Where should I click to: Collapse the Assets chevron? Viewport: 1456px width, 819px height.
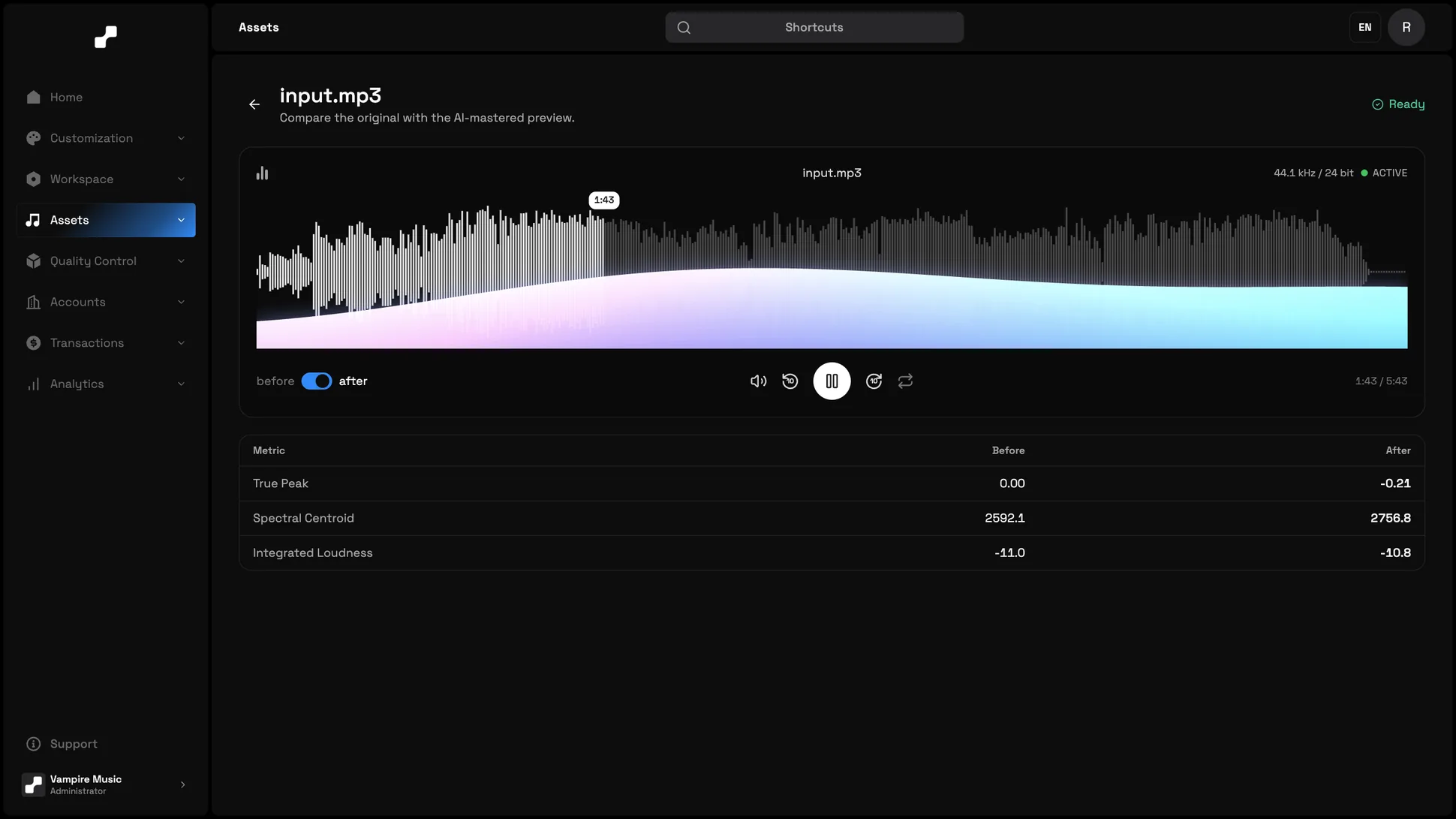[181, 220]
